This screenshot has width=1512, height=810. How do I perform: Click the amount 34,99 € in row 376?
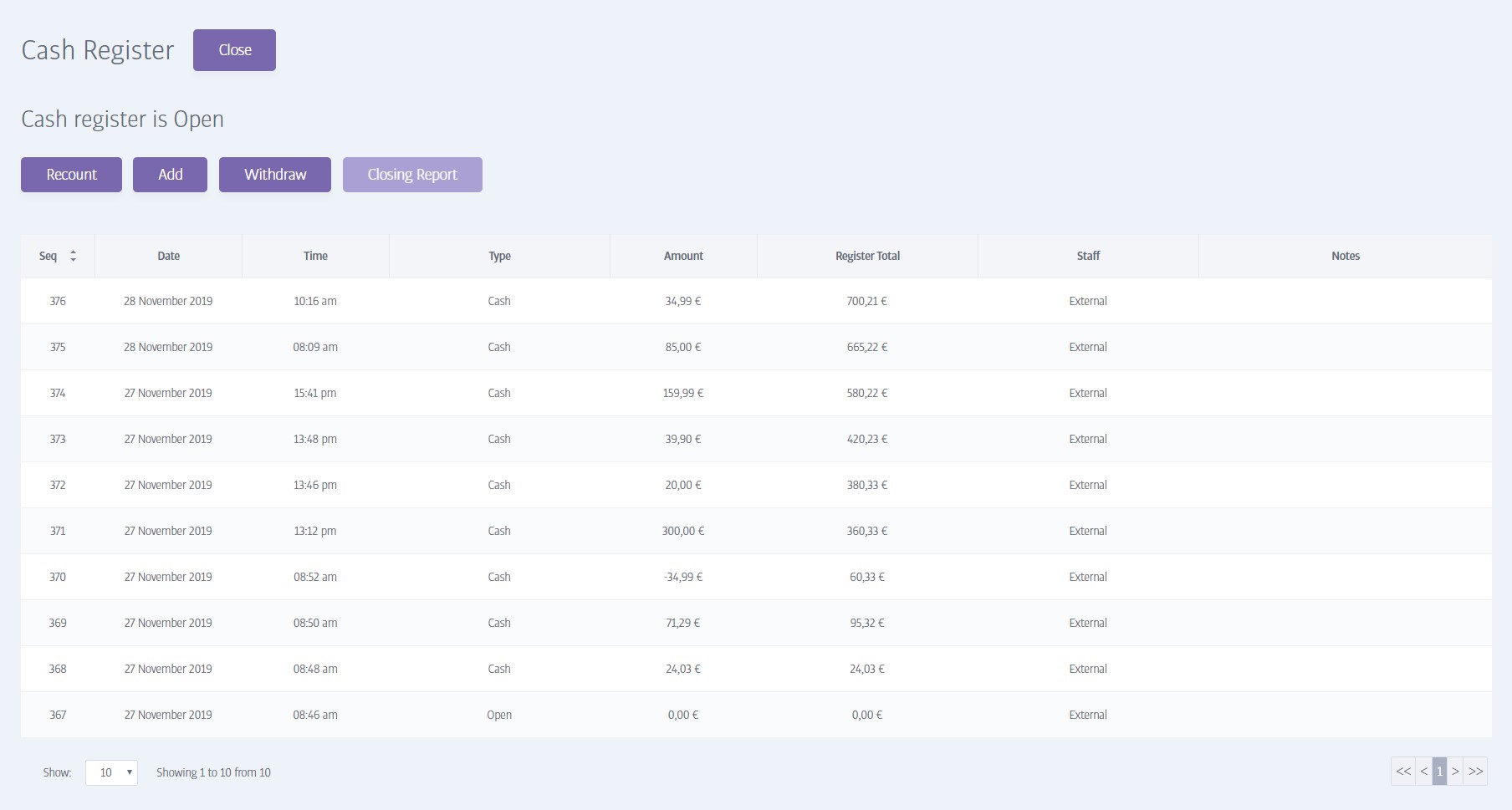coord(683,301)
